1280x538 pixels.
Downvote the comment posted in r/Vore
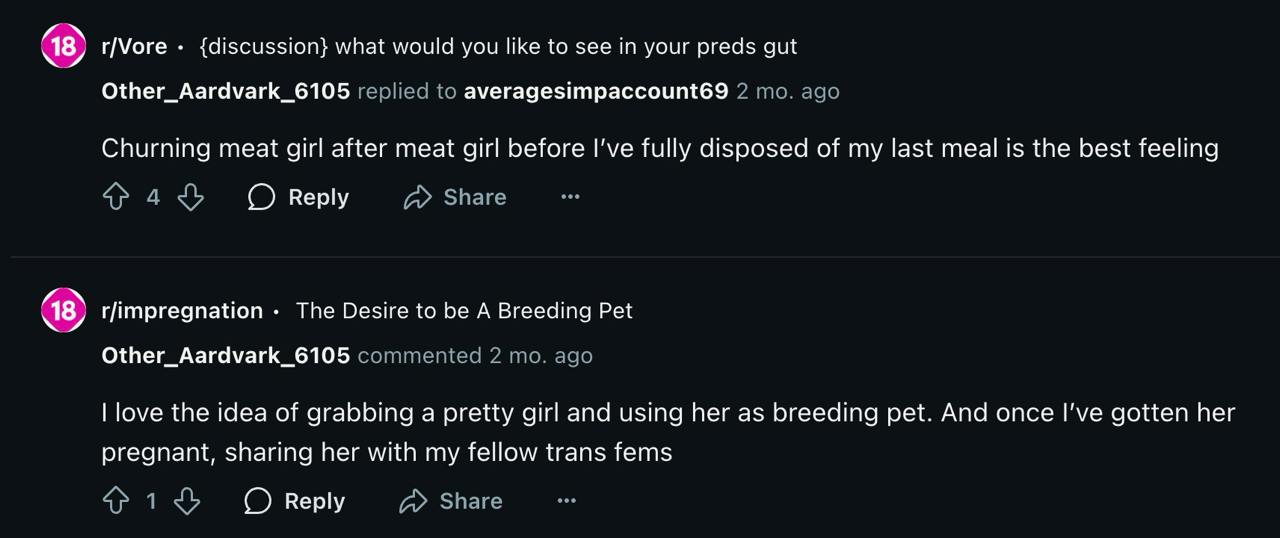click(190, 197)
